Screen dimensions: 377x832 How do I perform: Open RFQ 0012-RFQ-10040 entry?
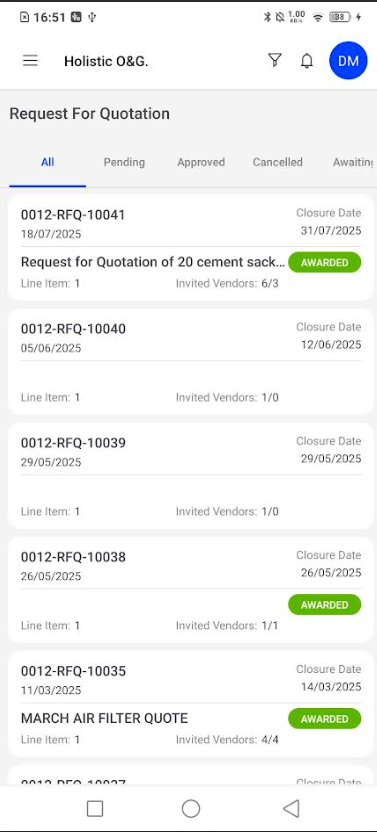191,362
